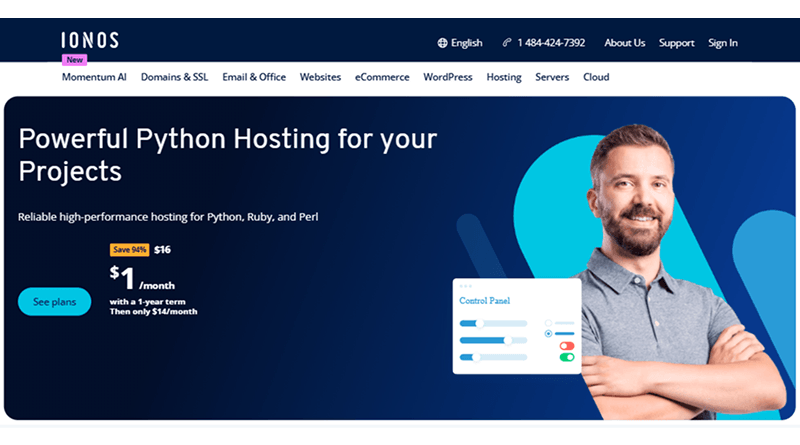Open the Email & Office menu
Screen dimensions: 800x445
point(254,77)
